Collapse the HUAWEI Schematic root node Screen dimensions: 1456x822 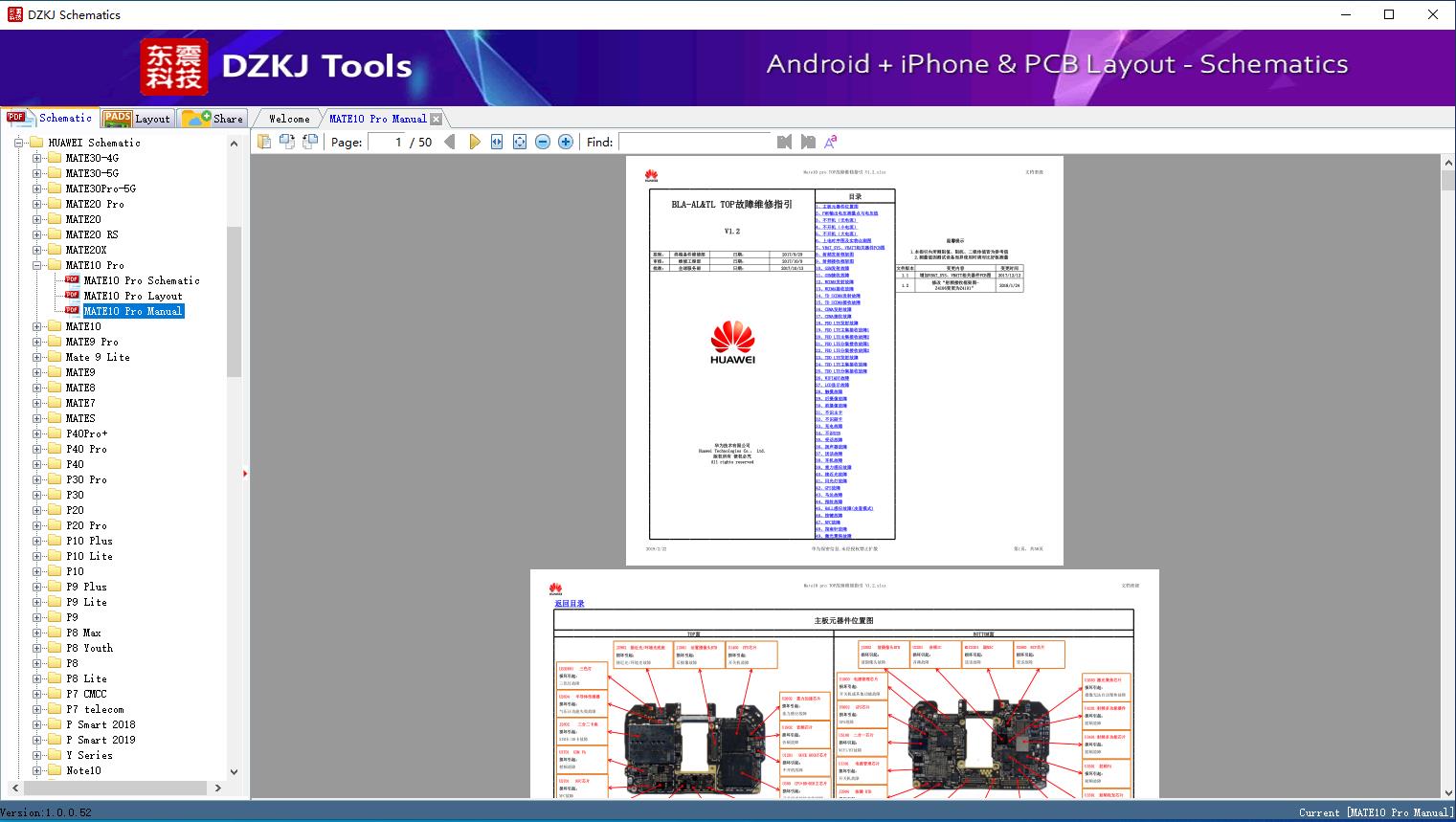click(x=19, y=143)
